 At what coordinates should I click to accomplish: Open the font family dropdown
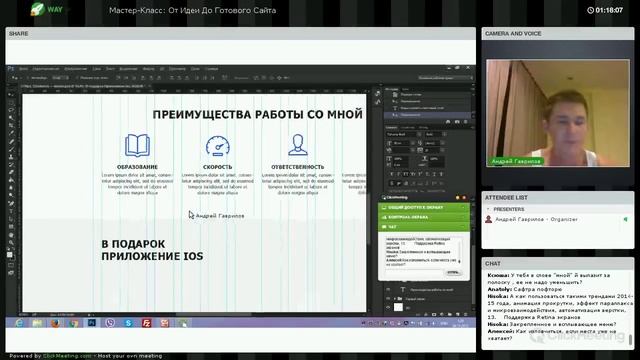pyautogui.click(x=419, y=134)
